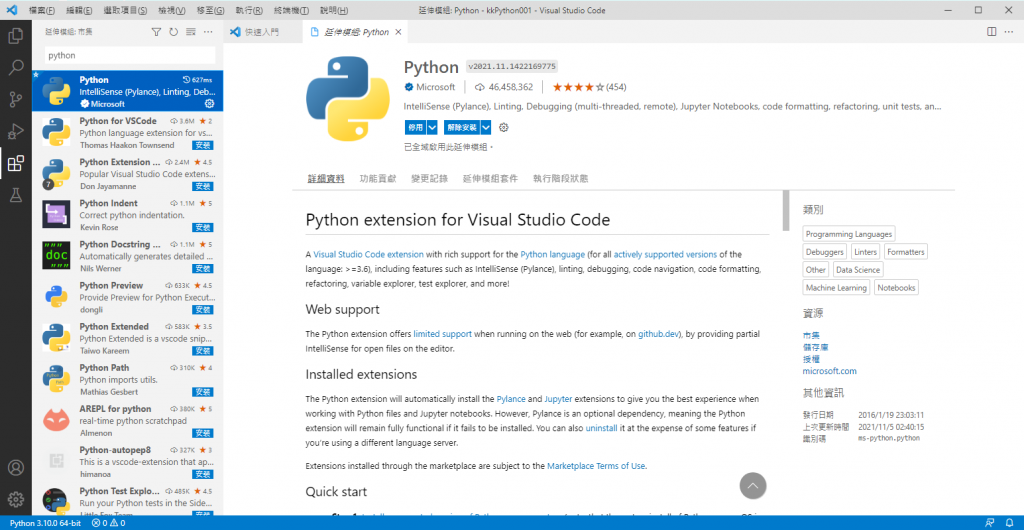Expand the 解除安裝 (Uninstall) dropdown arrow
The width and height of the screenshot is (1024, 530).
point(485,127)
